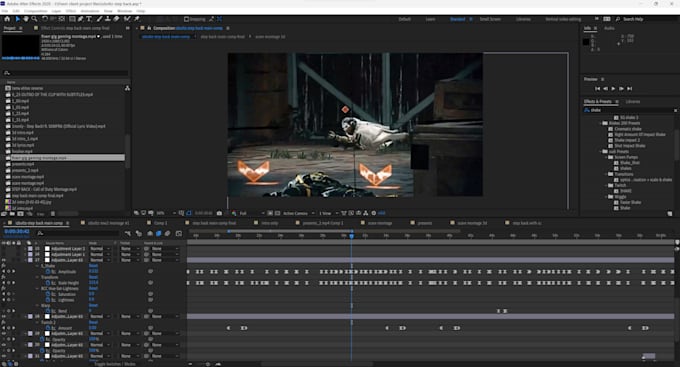Create a new folder in Project panel
Image resolution: width=680 pixels, height=367 pixels.
12,214
